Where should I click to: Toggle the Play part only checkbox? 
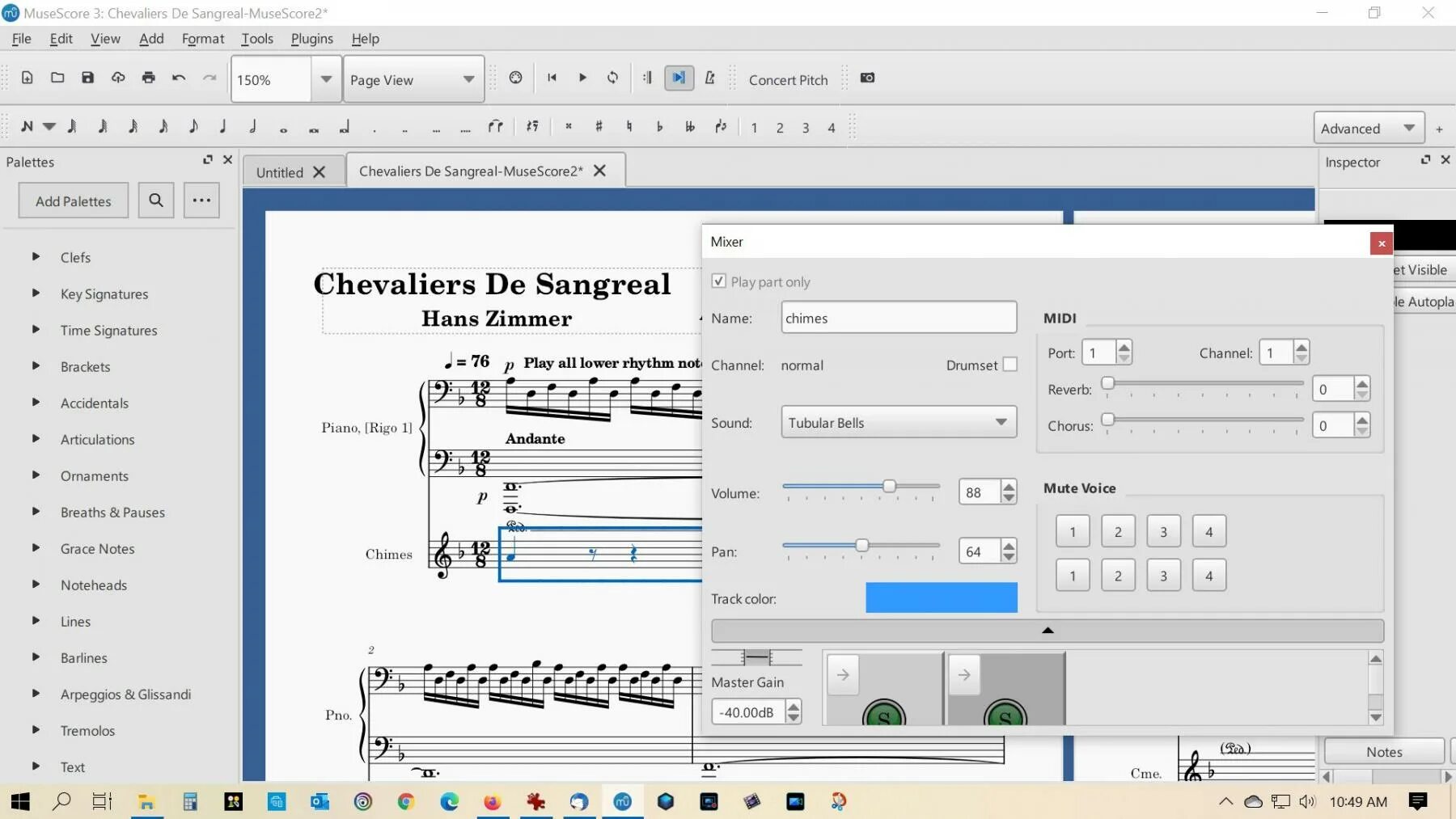click(718, 281)
